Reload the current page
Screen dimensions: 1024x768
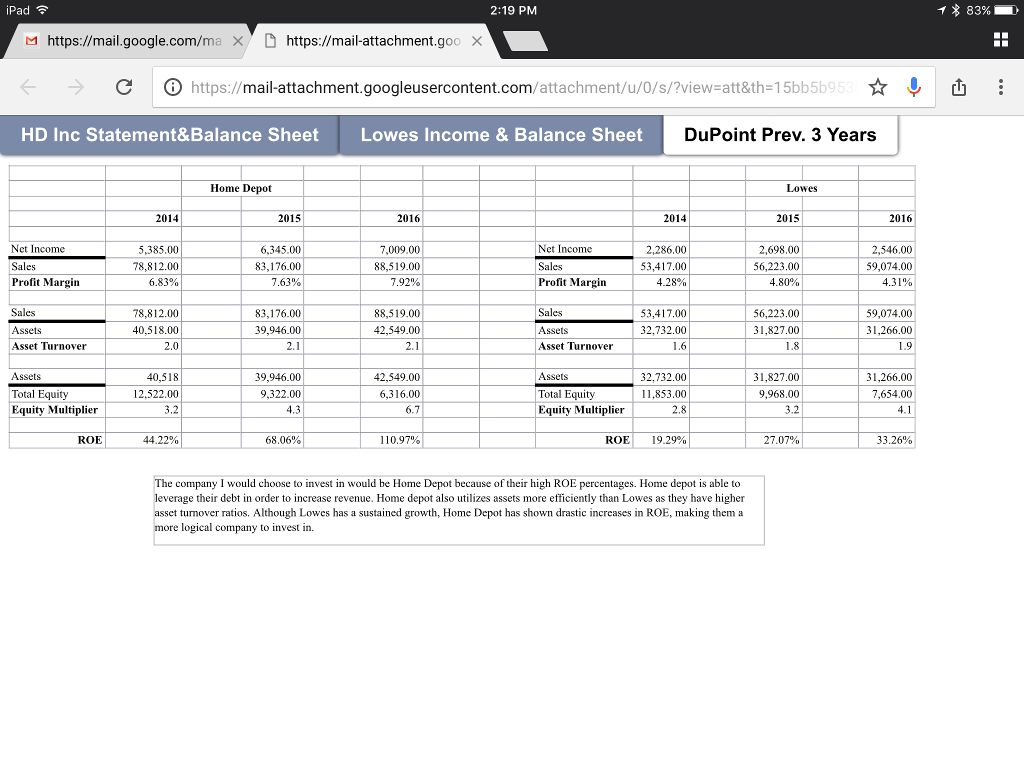coord(124,87)
